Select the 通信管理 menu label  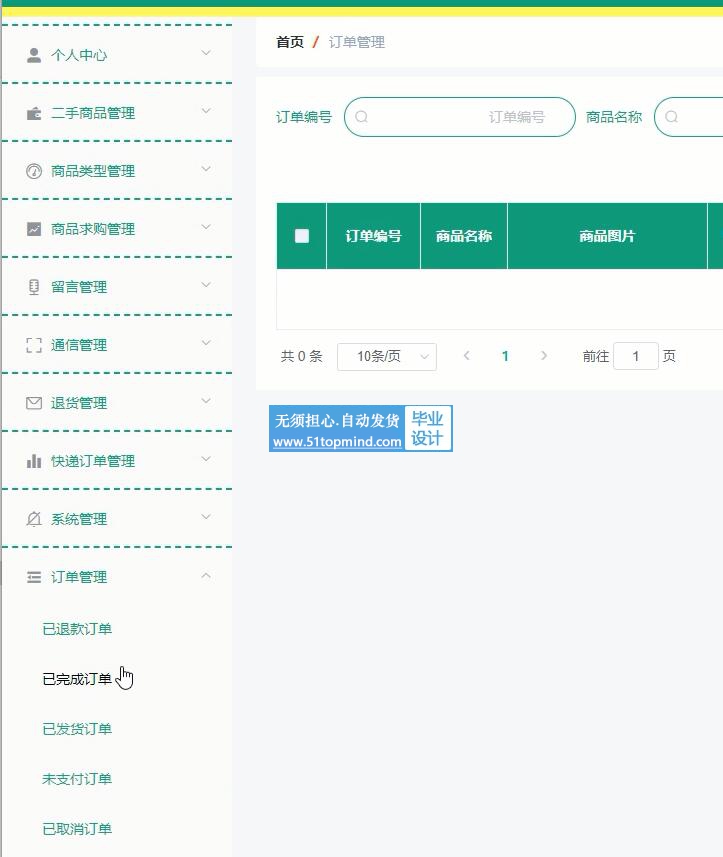coord(79,345)
